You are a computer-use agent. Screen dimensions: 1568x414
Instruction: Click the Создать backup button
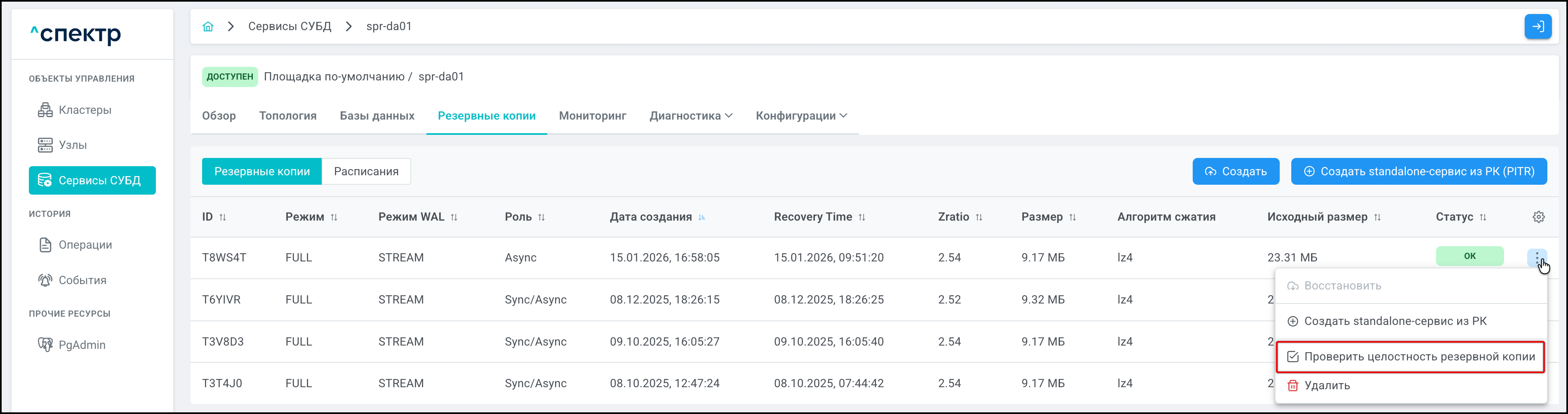point(1235,172)
